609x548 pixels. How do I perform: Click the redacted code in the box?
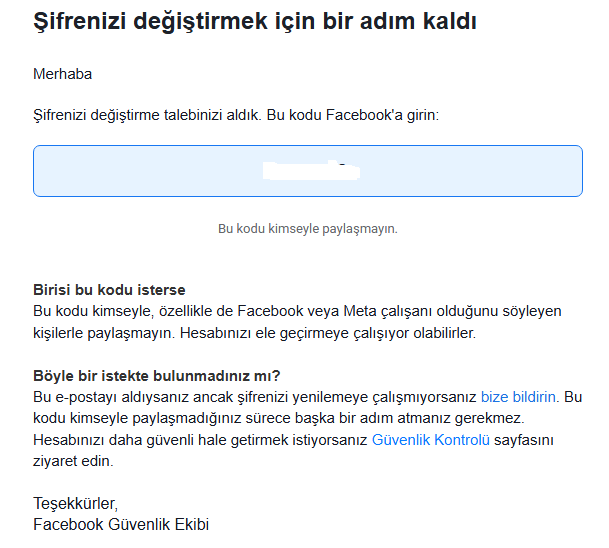pyautogui.click(x=311, y=170)
